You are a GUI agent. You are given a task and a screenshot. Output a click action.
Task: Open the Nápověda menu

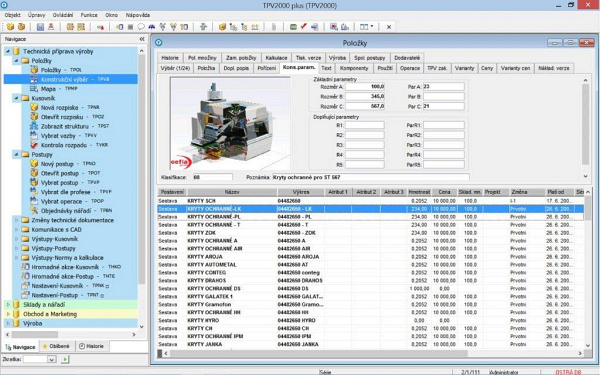(x=138, y=15)
